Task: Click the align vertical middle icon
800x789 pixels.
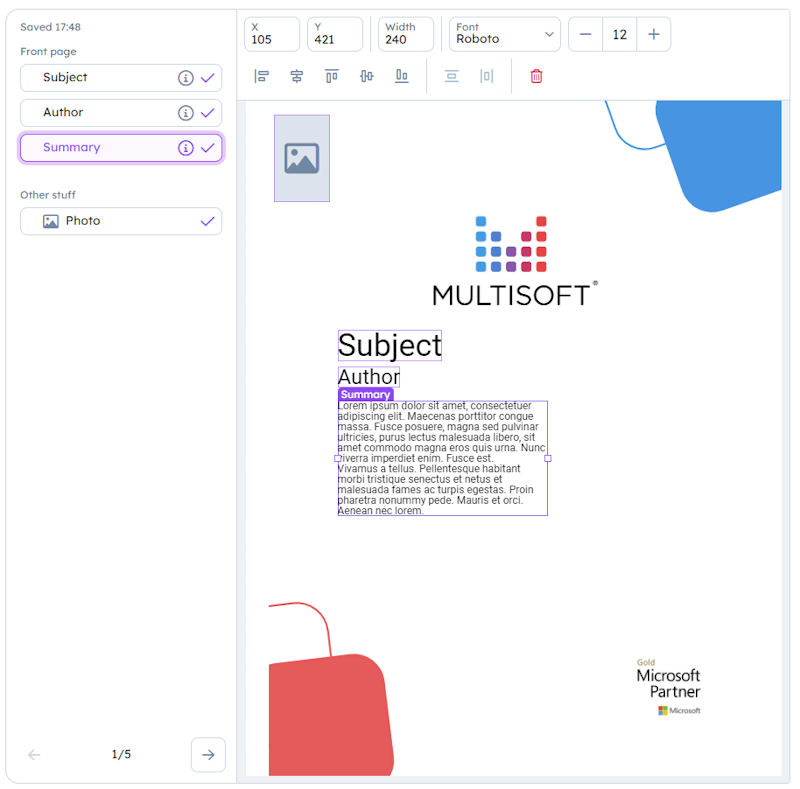Action: click(366, 77)
